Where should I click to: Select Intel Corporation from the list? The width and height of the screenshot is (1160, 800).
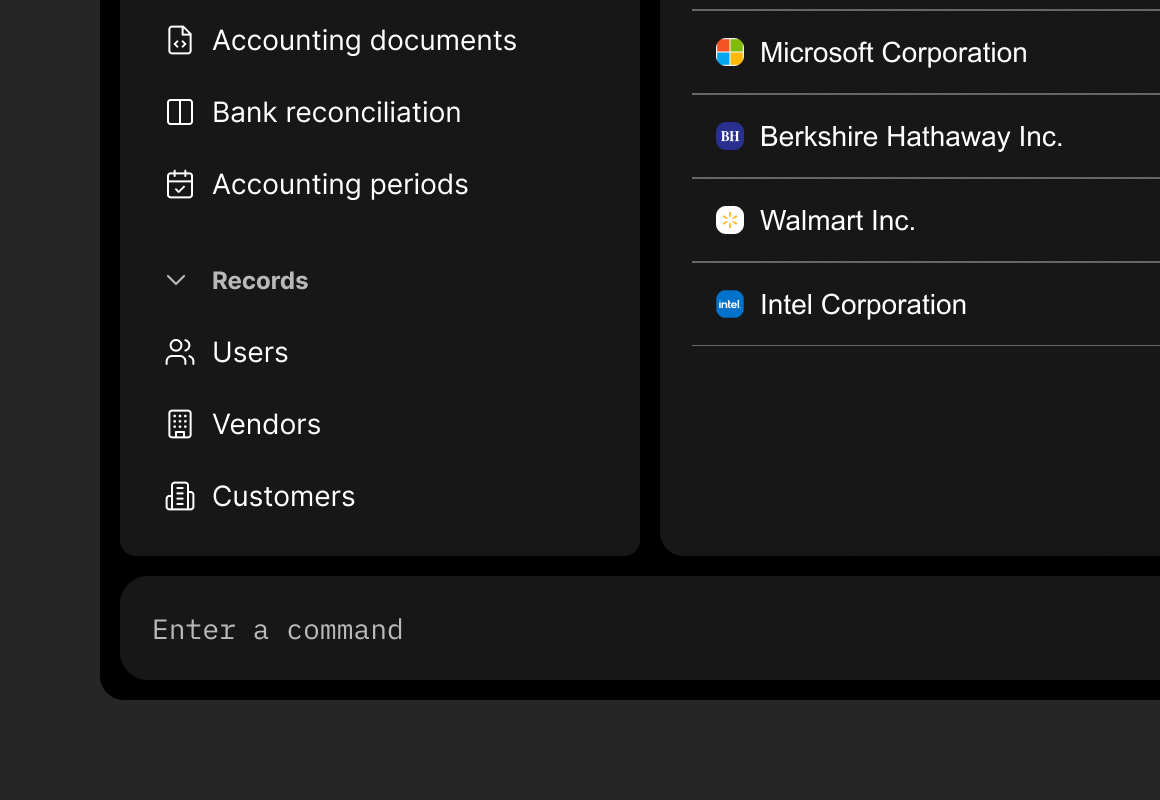[863, 304]
